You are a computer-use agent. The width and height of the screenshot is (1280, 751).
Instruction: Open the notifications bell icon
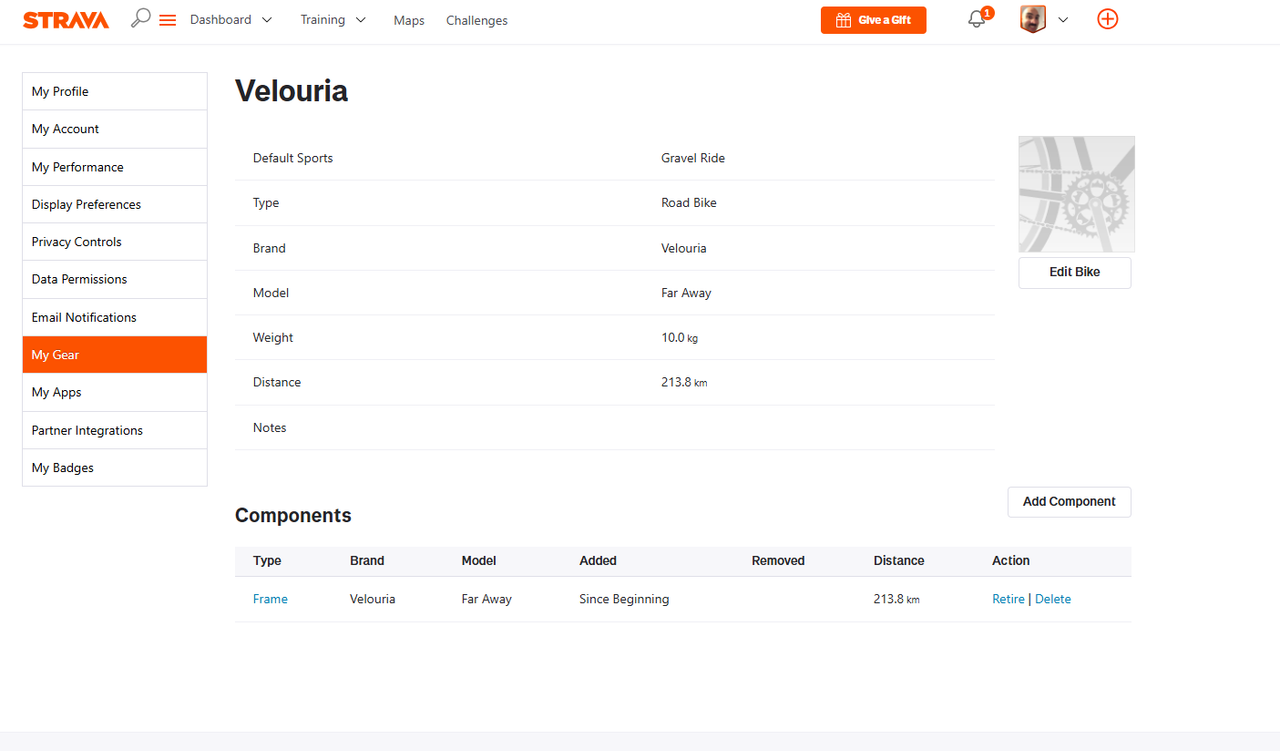click(x=977, y=19)
